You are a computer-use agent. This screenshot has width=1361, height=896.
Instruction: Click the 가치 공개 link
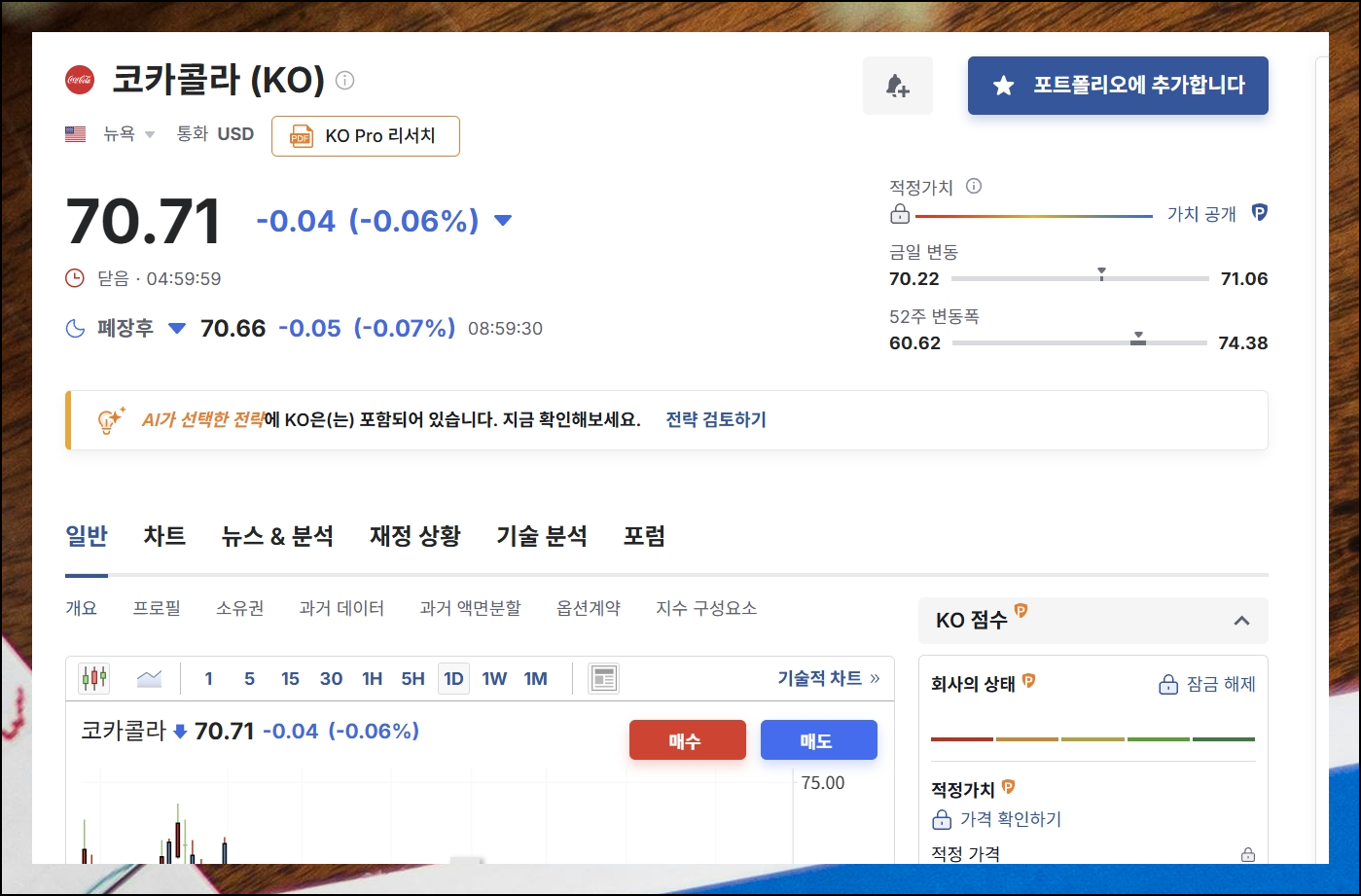1201,214
